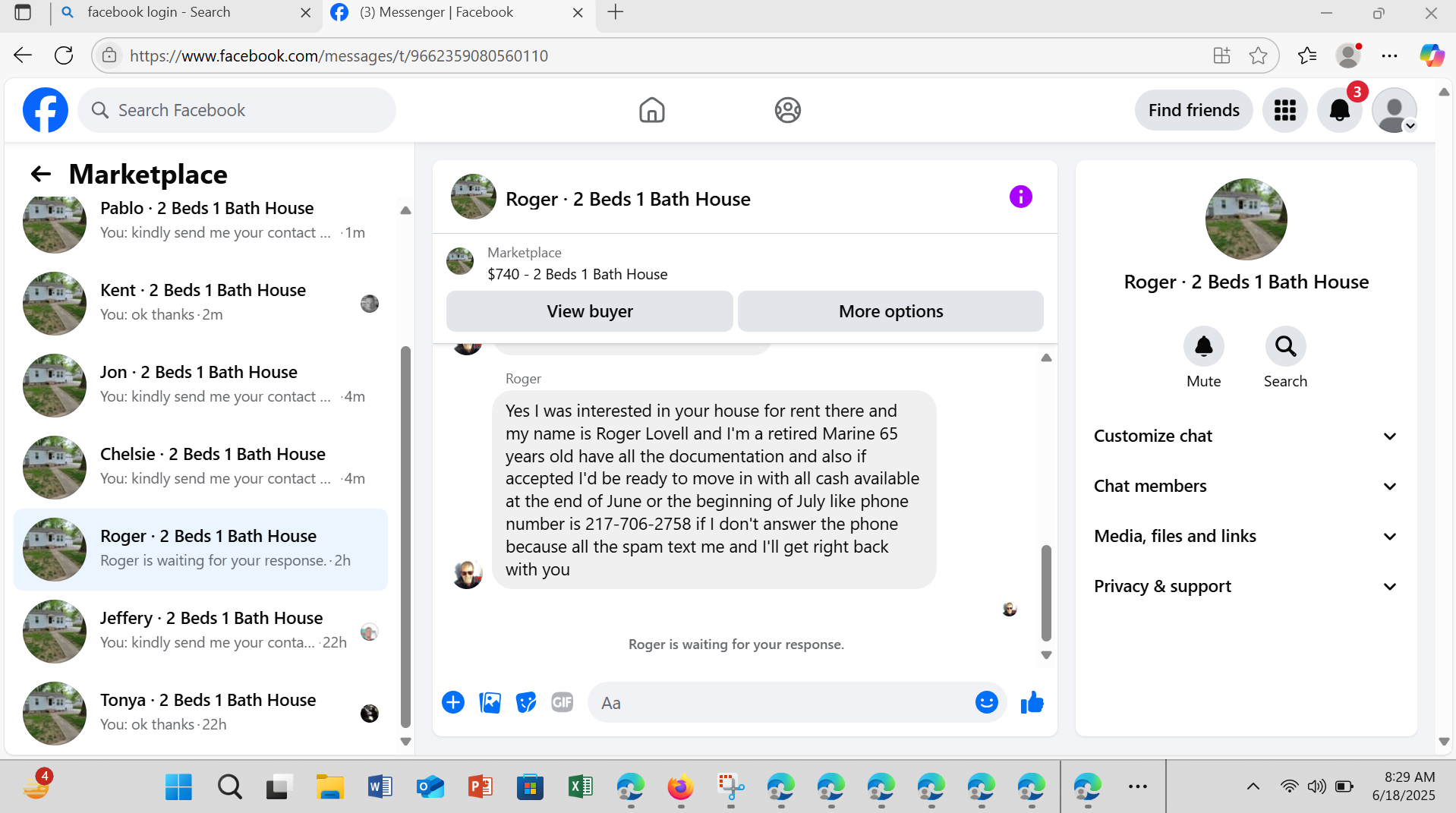Click the message text box
This screenshot has width=1456, height=813.
click(782, 703)
